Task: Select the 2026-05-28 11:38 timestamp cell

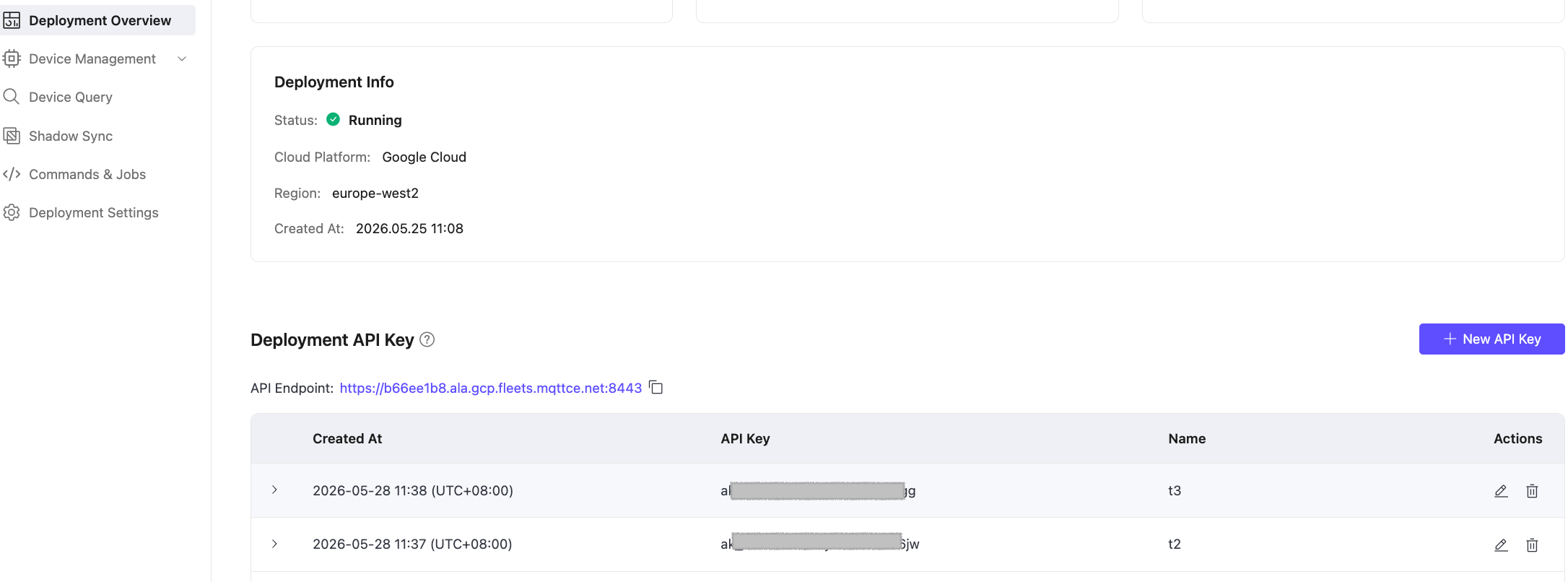Action: click(x=413, y=490)
